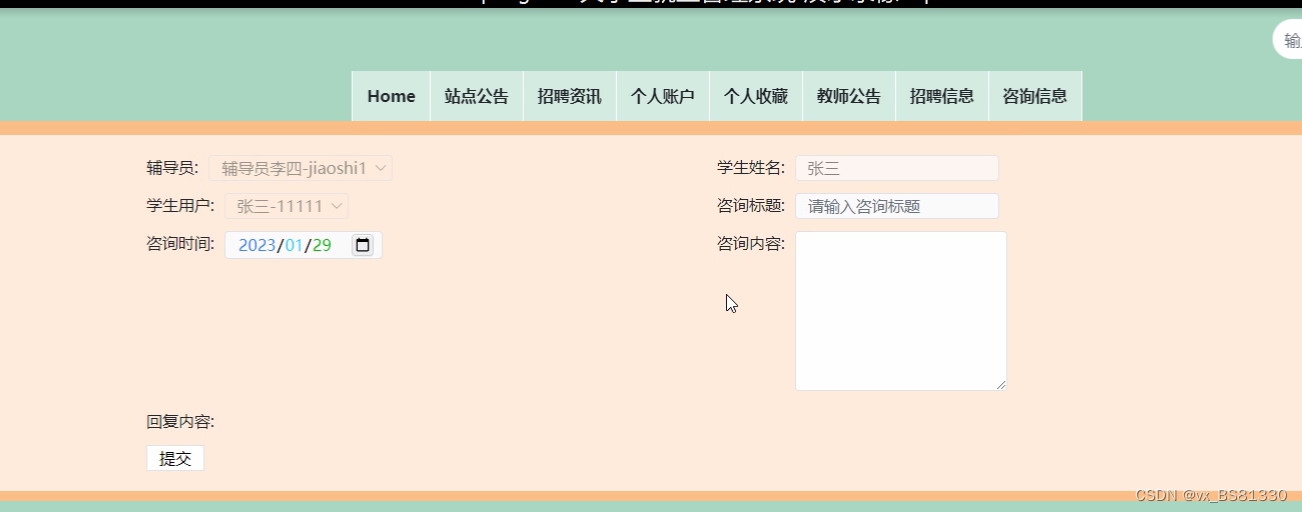Select the 回复内容 label text
This screenshot has height=512, width=1302.
180,421
